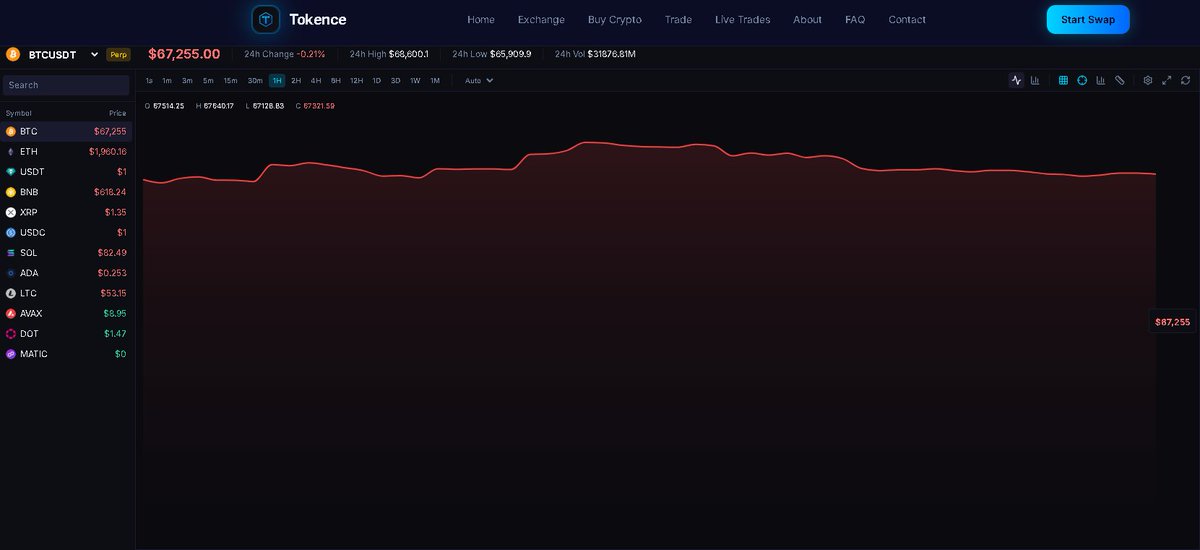Screen dimensions: 1200x550
Task: Refresh the chart data
Action: (1186, 80)
